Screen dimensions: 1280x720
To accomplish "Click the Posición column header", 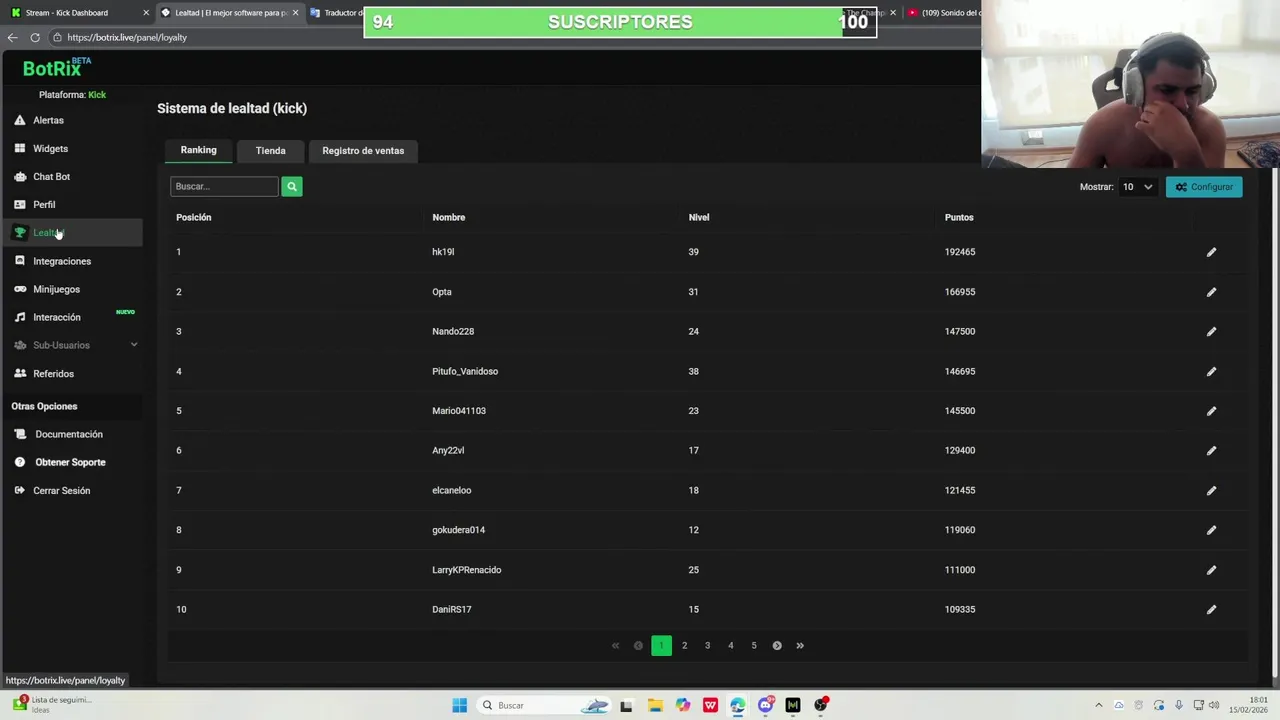I will [x=193, y=217].
